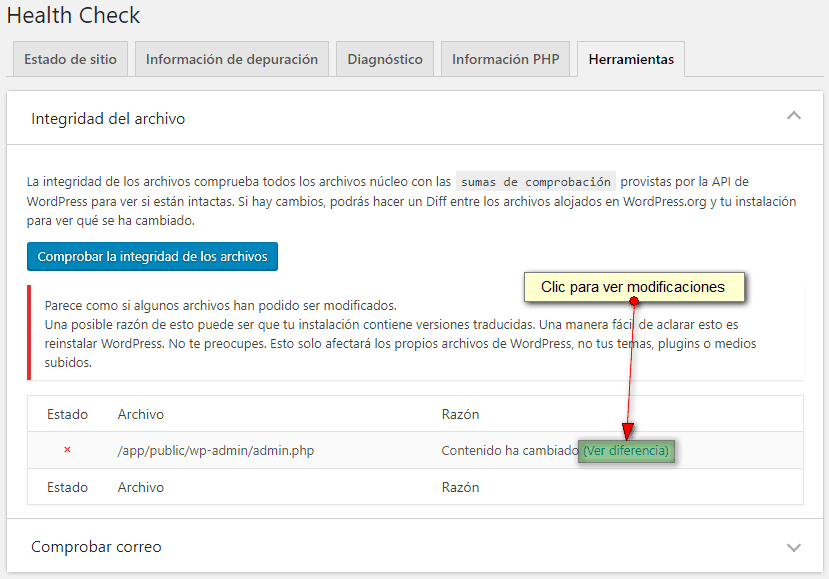Click the Estado label in table footer
This screenshot has width=829, height=579.
click(67, 487)
